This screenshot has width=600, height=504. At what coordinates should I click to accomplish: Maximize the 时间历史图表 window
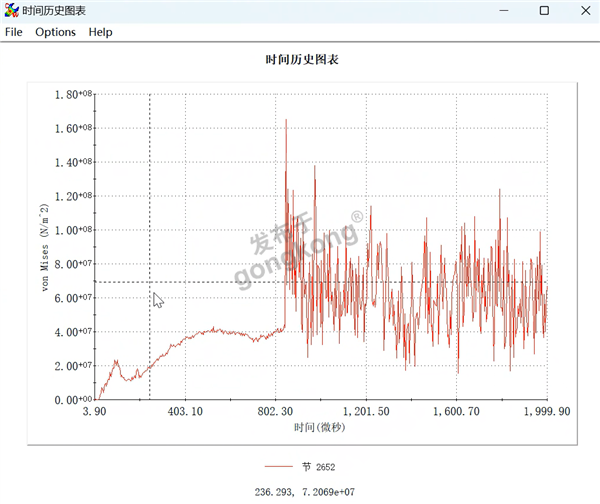(544, 10)
